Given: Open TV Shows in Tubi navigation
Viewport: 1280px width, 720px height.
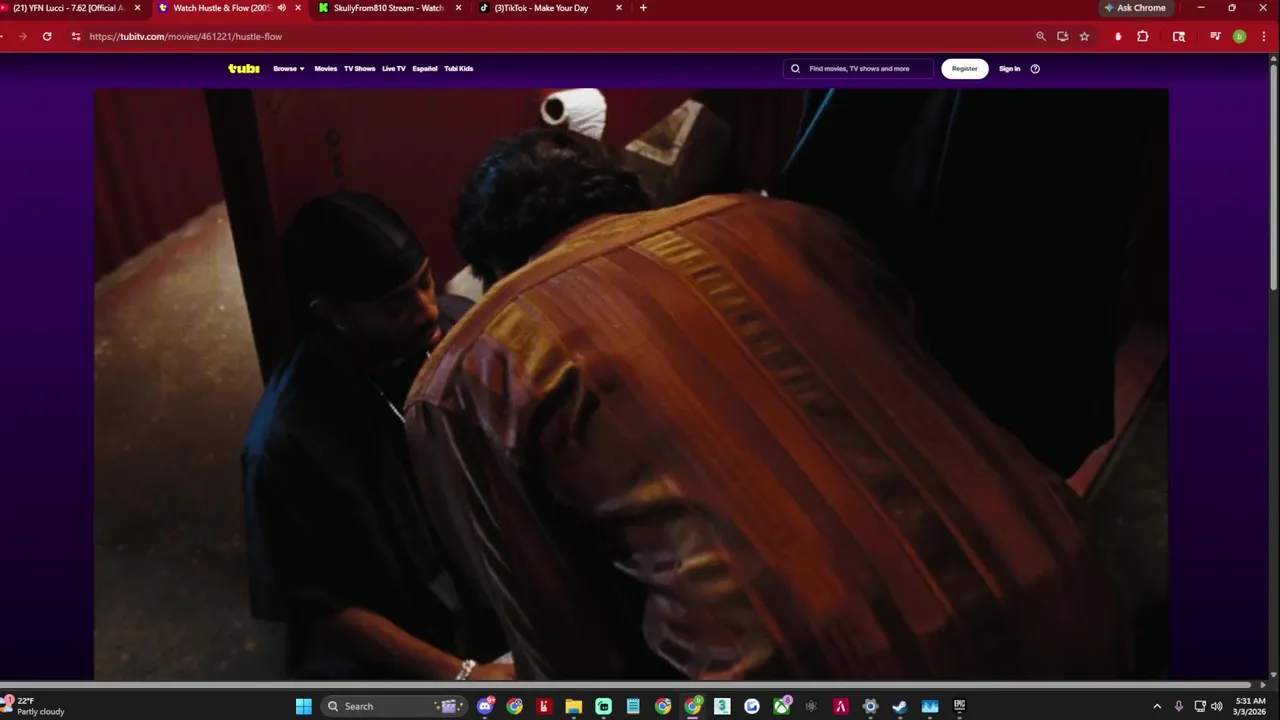Looking at the screenshot, I should point(360,69).
